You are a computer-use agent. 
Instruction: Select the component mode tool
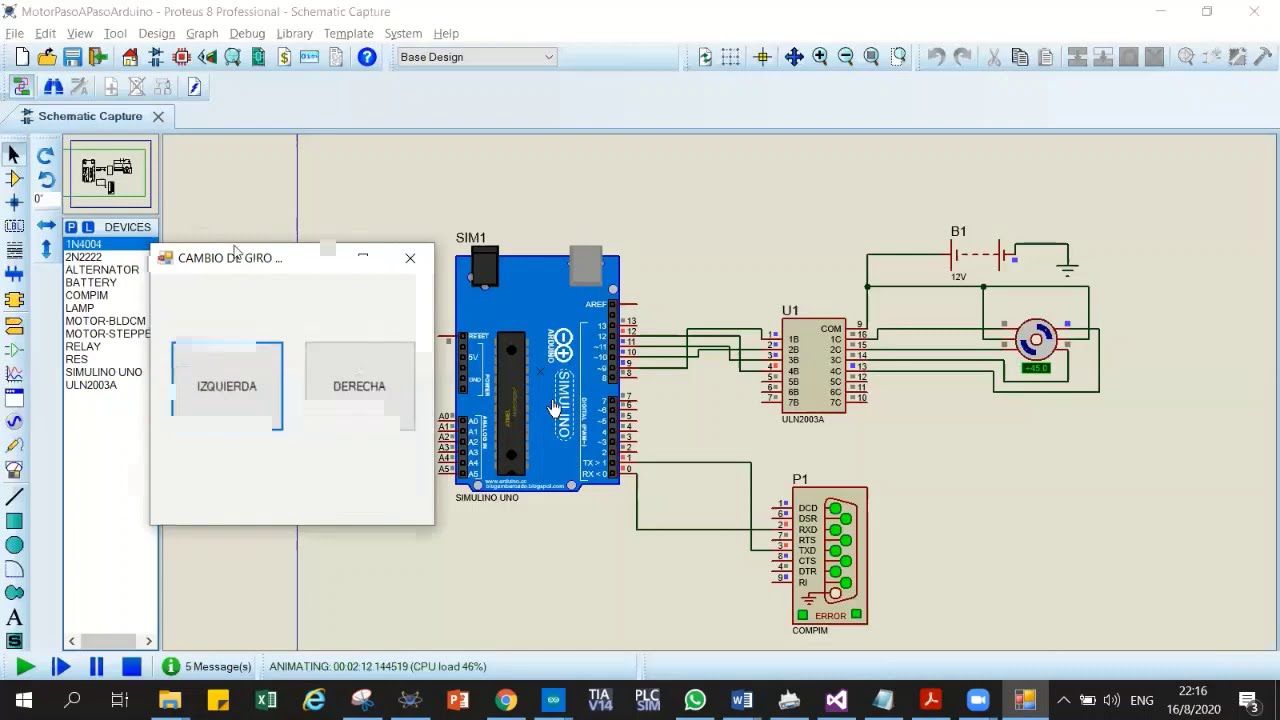tap(14, 179)
